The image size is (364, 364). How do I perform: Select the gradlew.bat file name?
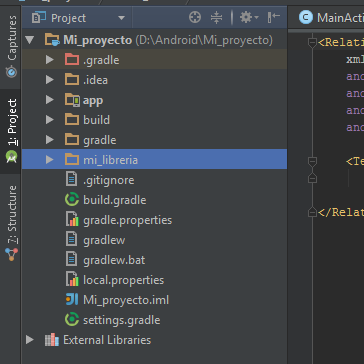click(x=114, y=260)
